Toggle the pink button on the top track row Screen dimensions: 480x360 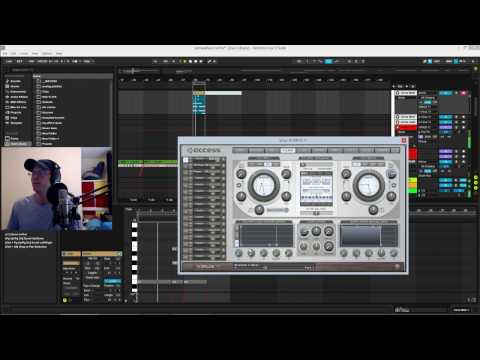(463, 93)
